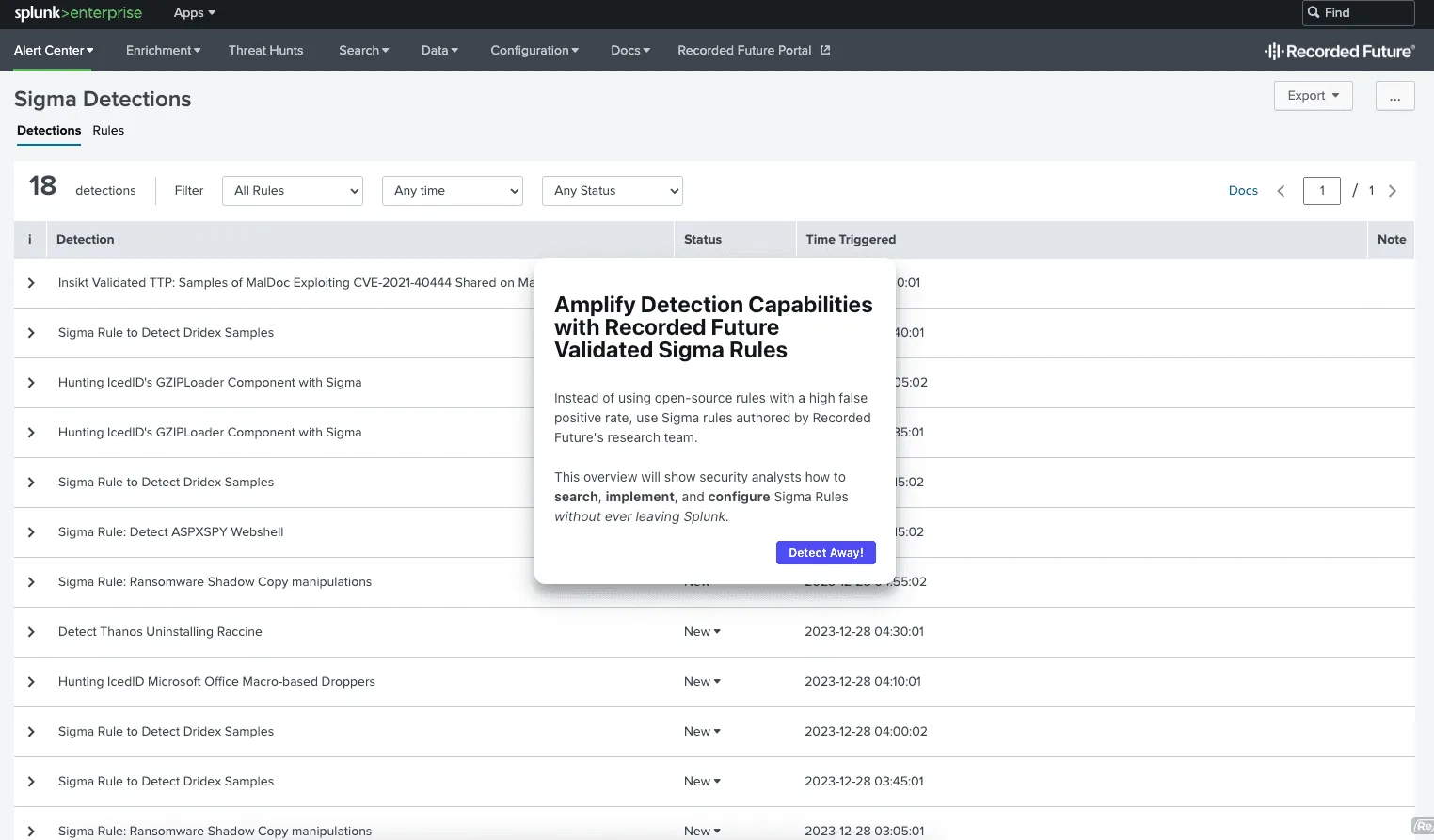This screenshot has height=840, width=1434.
Task: Open the Alert Center menu
Action: click(54, 51)
